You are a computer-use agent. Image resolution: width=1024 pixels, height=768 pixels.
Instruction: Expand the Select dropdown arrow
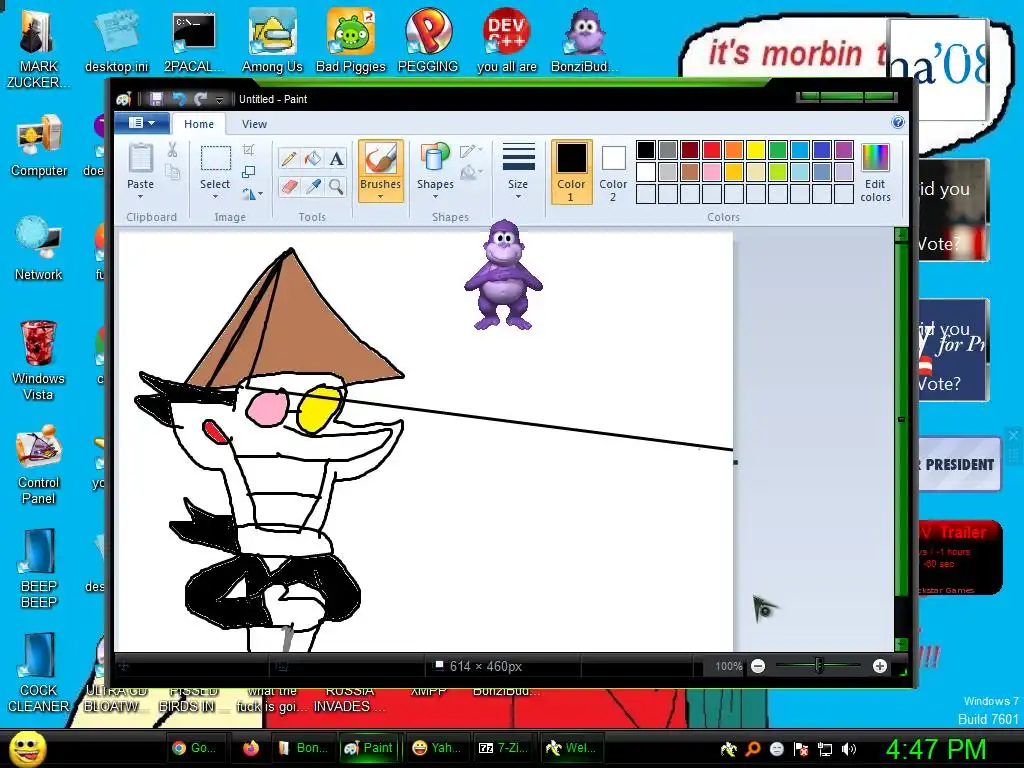click(215, 196)
